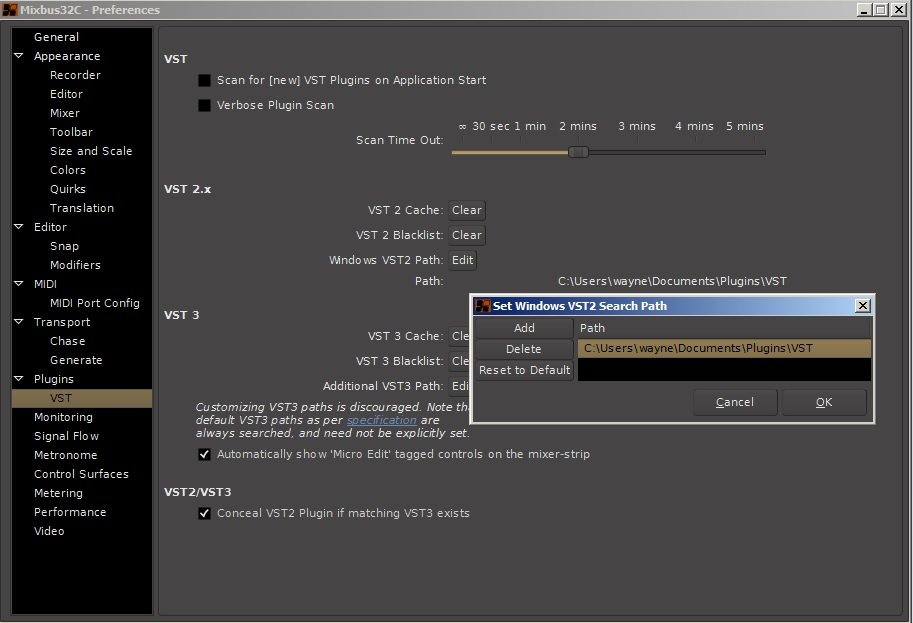Select Performance settings
913x623 pixels.
pos(70,512)
